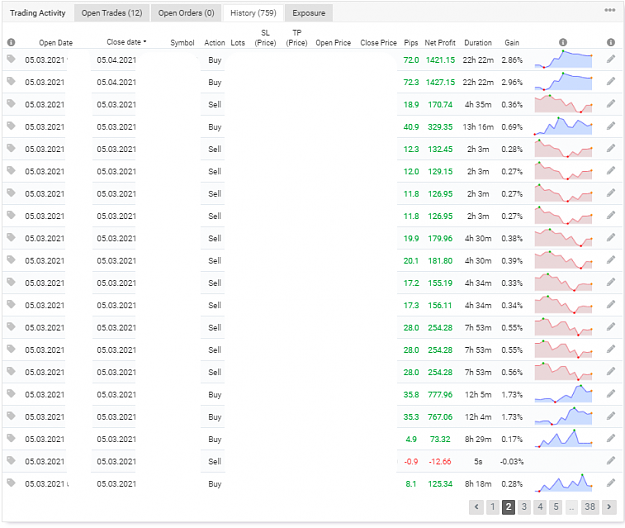Sort by the Close date column header

[x=126, y=42]
